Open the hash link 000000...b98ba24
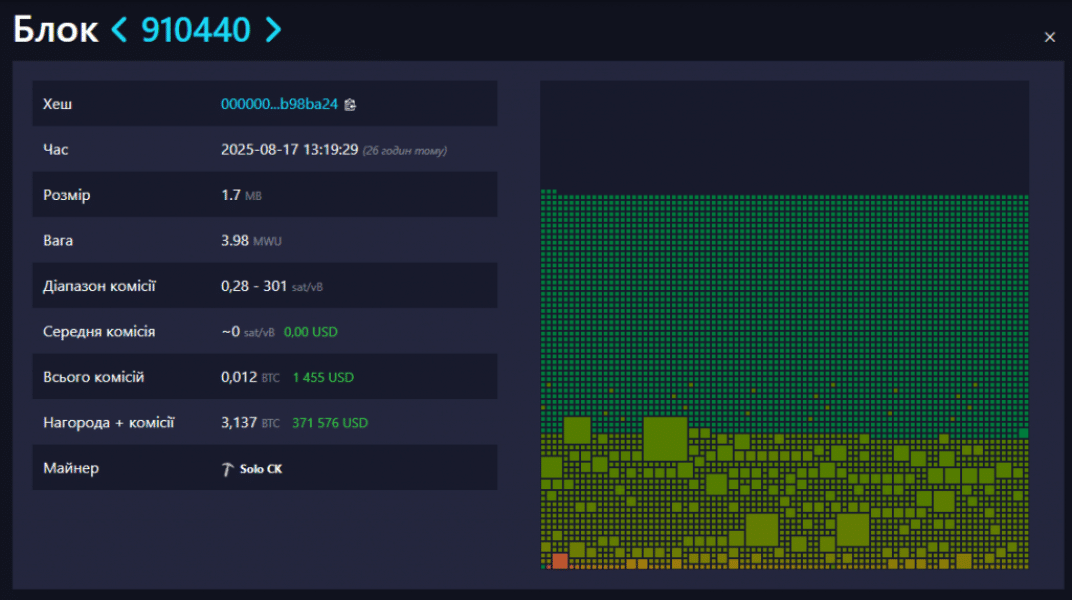The image size is (1072, 600). (x=279, y=104)
